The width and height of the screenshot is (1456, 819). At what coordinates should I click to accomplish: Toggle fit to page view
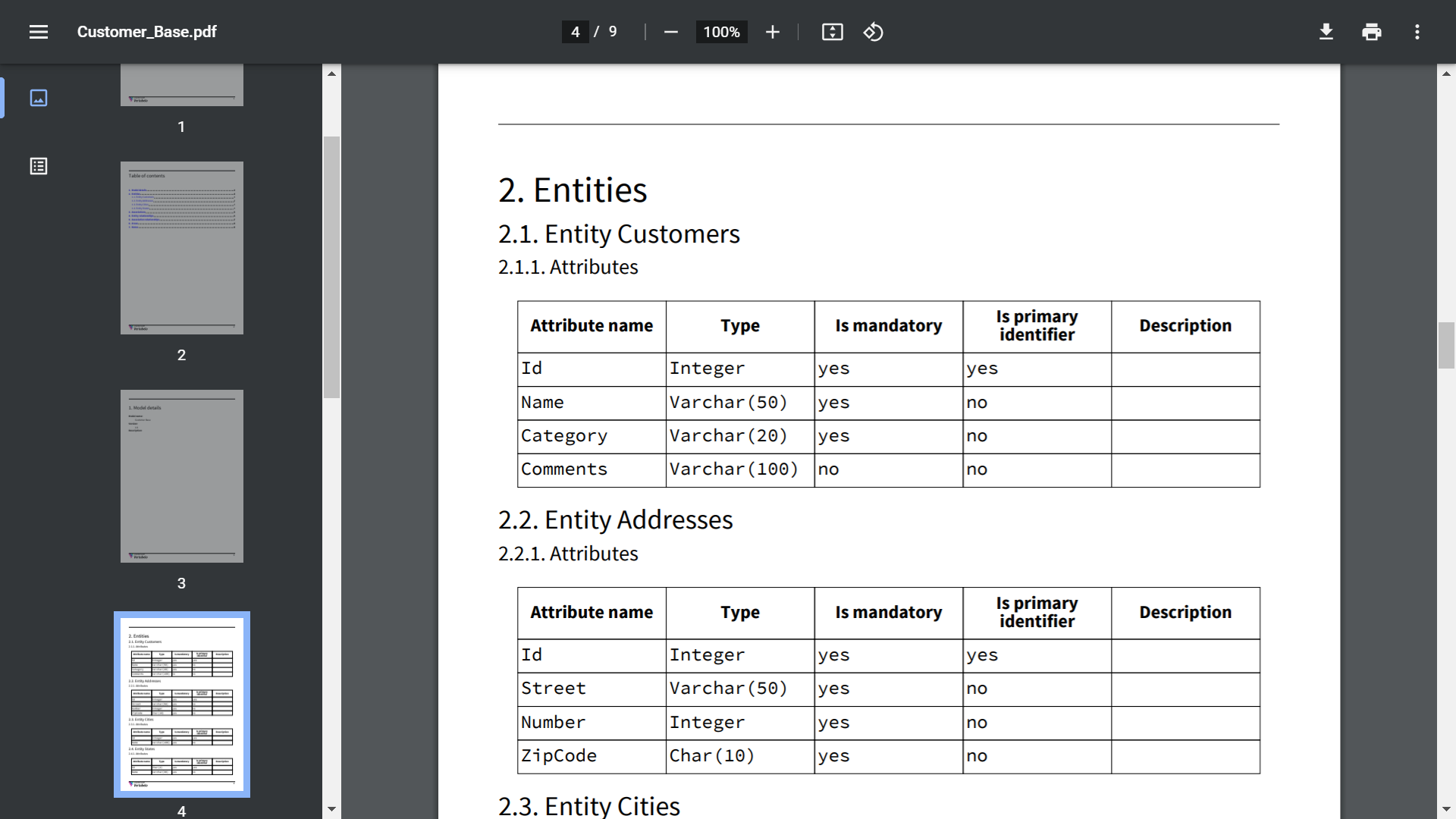coord(832,32)
